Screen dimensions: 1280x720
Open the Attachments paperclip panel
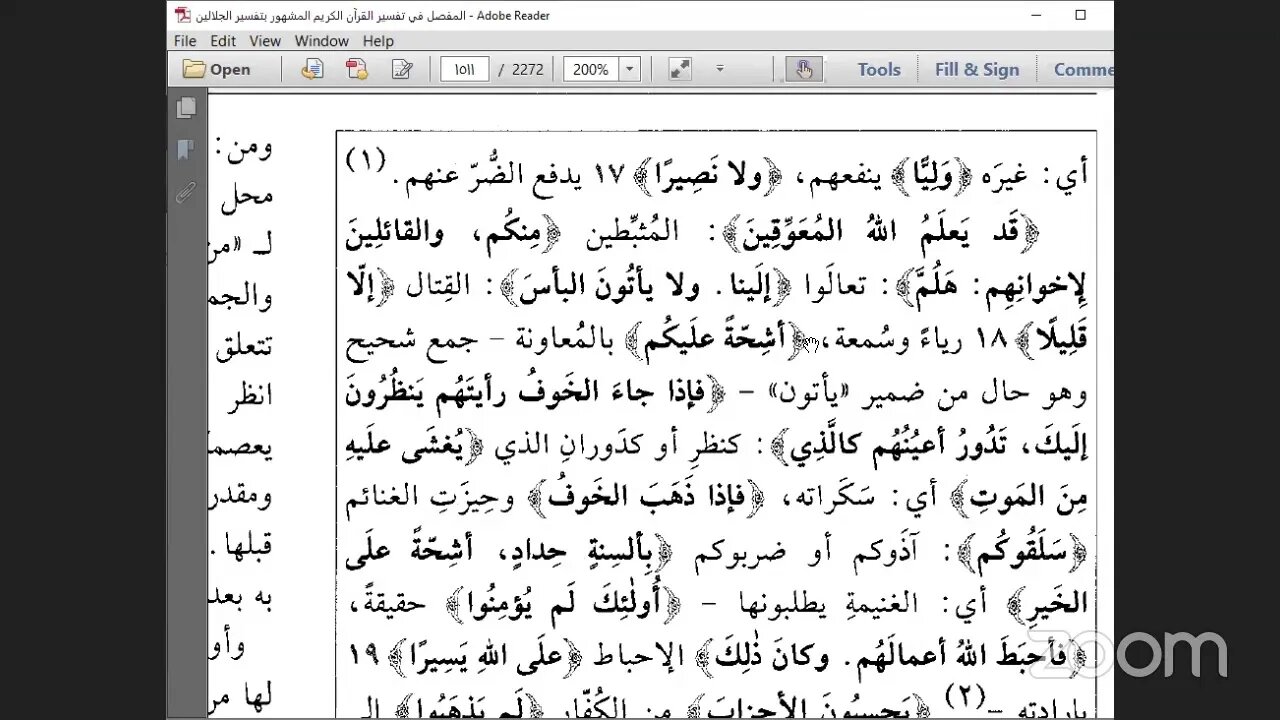pyautogui.click(x=186, y=192)
